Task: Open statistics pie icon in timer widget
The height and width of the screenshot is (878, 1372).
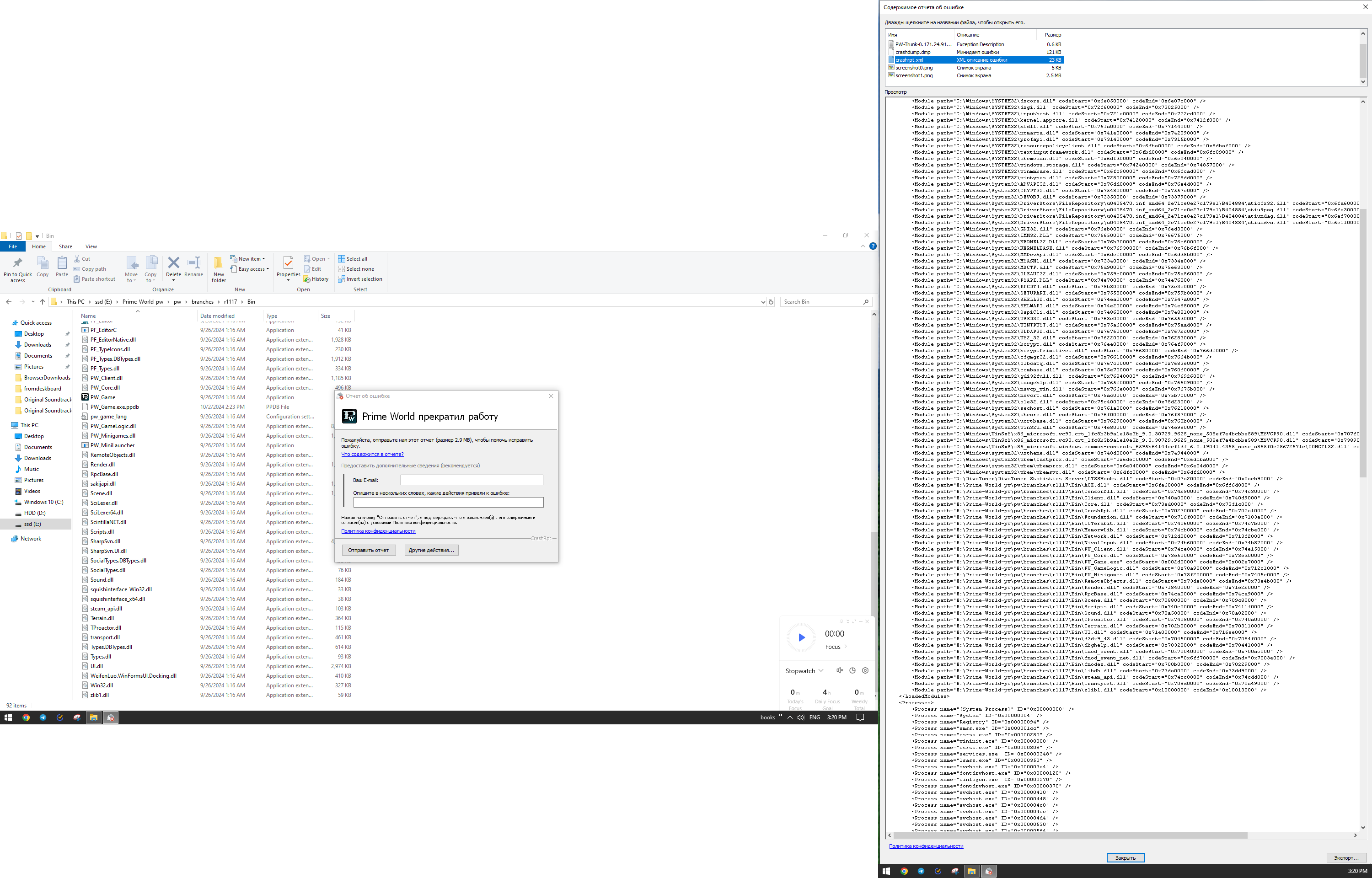Action: tap(853, 670)
